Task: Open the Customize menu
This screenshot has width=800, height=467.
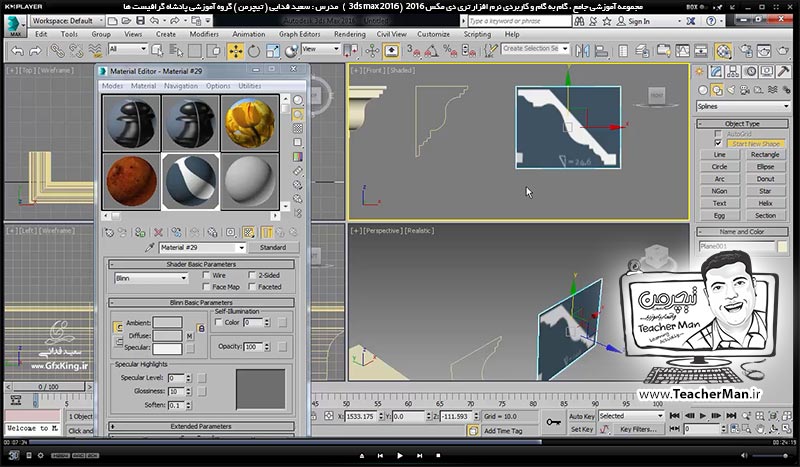Action: [x=434, y=34]
